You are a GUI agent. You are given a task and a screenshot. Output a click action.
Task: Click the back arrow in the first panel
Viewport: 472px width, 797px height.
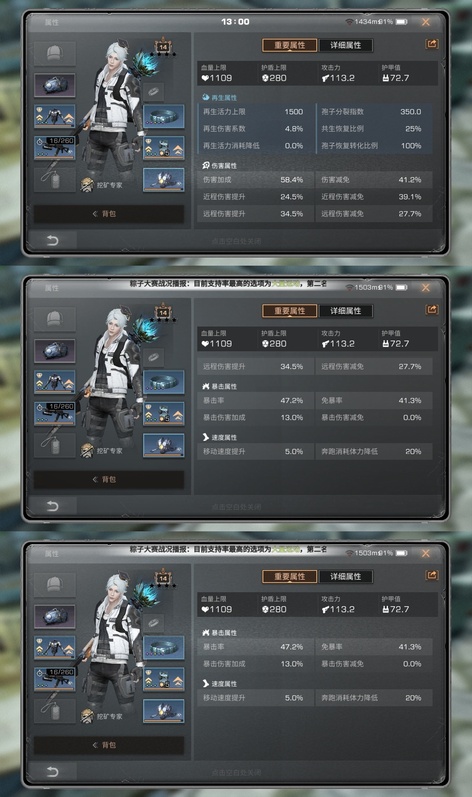52,240
